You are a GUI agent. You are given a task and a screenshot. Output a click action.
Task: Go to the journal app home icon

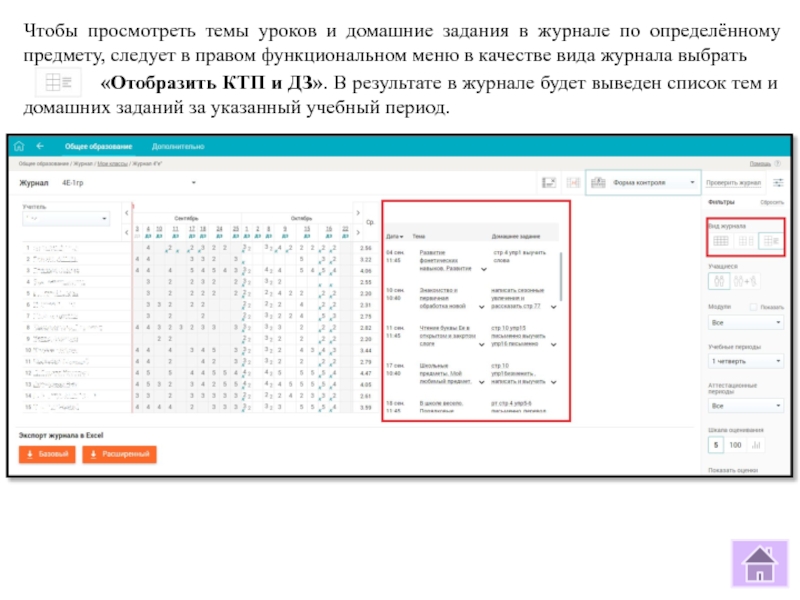[19, 146]
